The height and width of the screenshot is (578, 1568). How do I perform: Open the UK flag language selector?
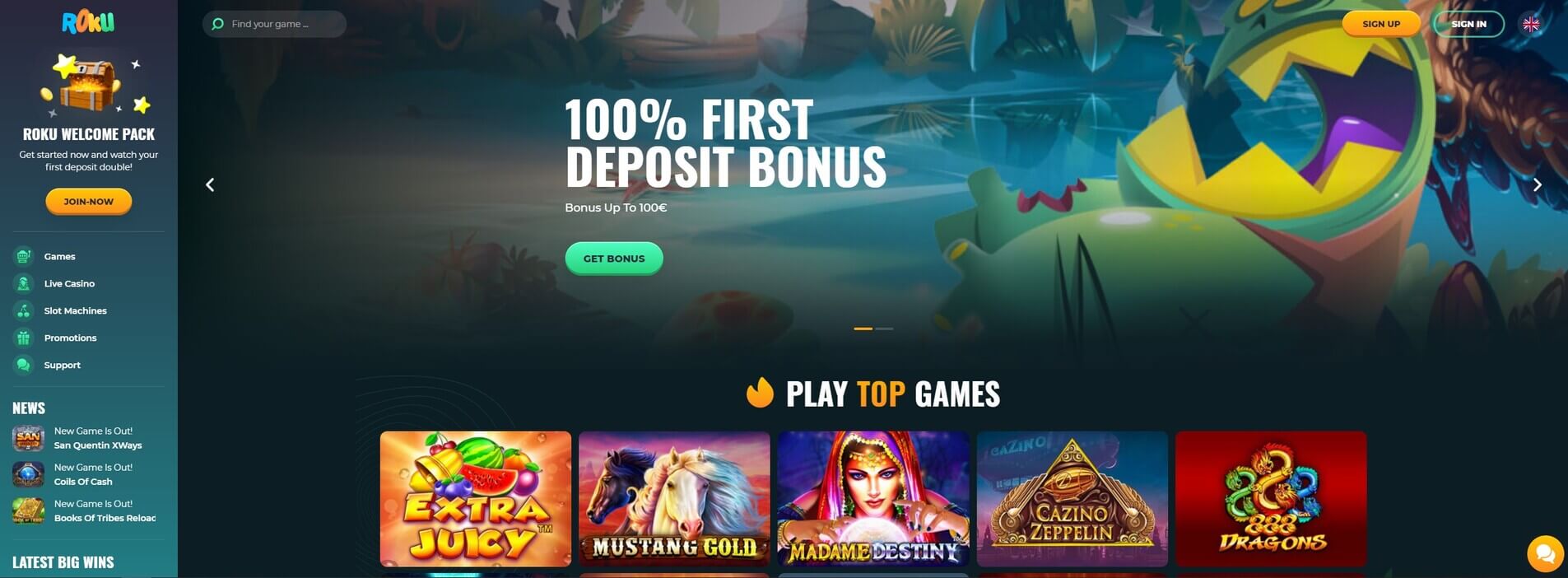pyautogui.click(x=1531, y=24)
